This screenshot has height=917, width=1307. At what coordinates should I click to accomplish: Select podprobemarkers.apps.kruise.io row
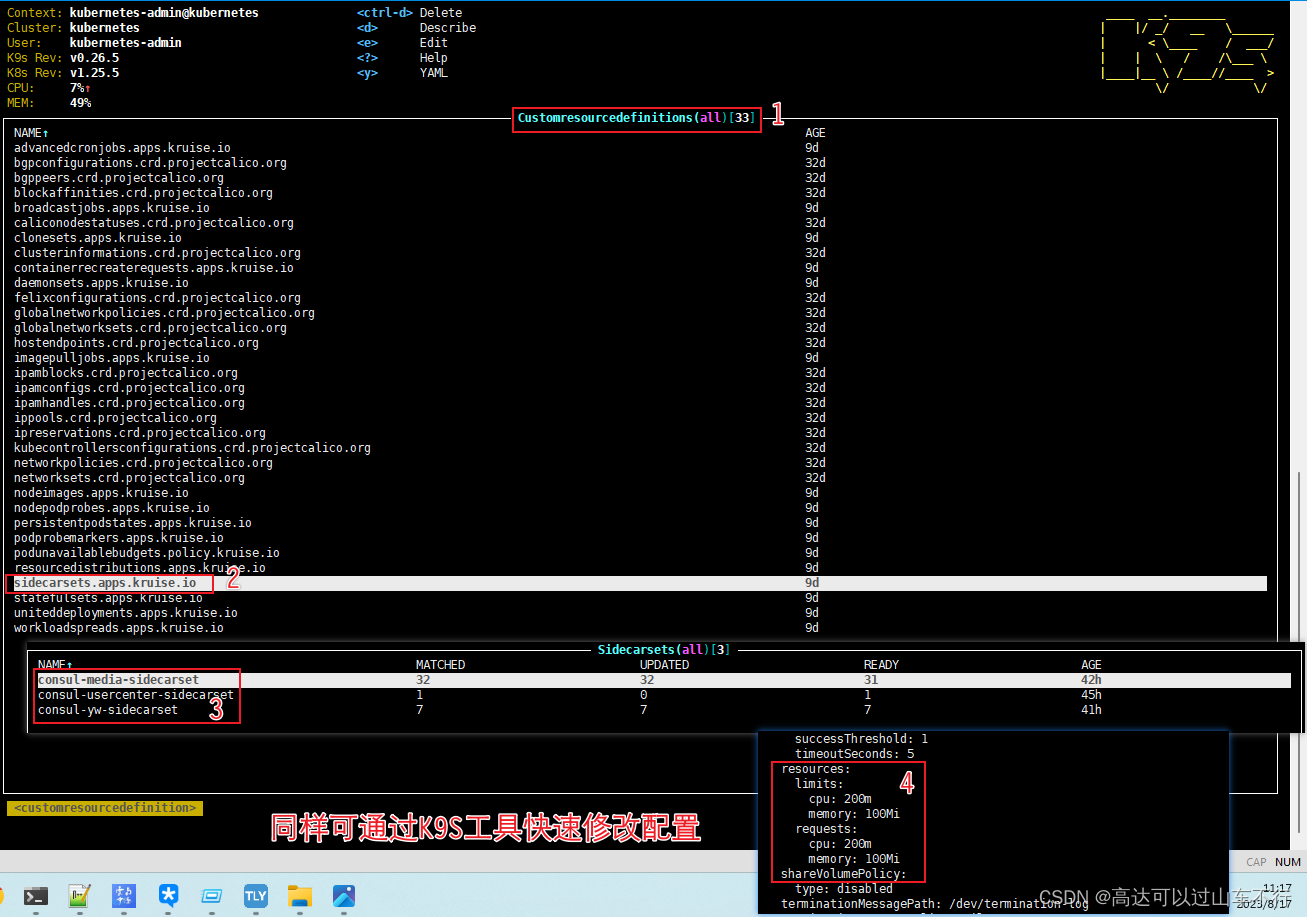click(640, 538)
